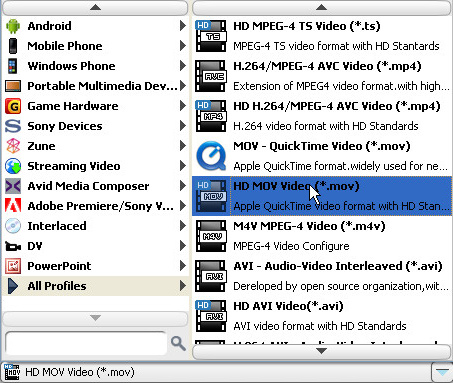Open the profile dropdown arrow button

point(442,372)
